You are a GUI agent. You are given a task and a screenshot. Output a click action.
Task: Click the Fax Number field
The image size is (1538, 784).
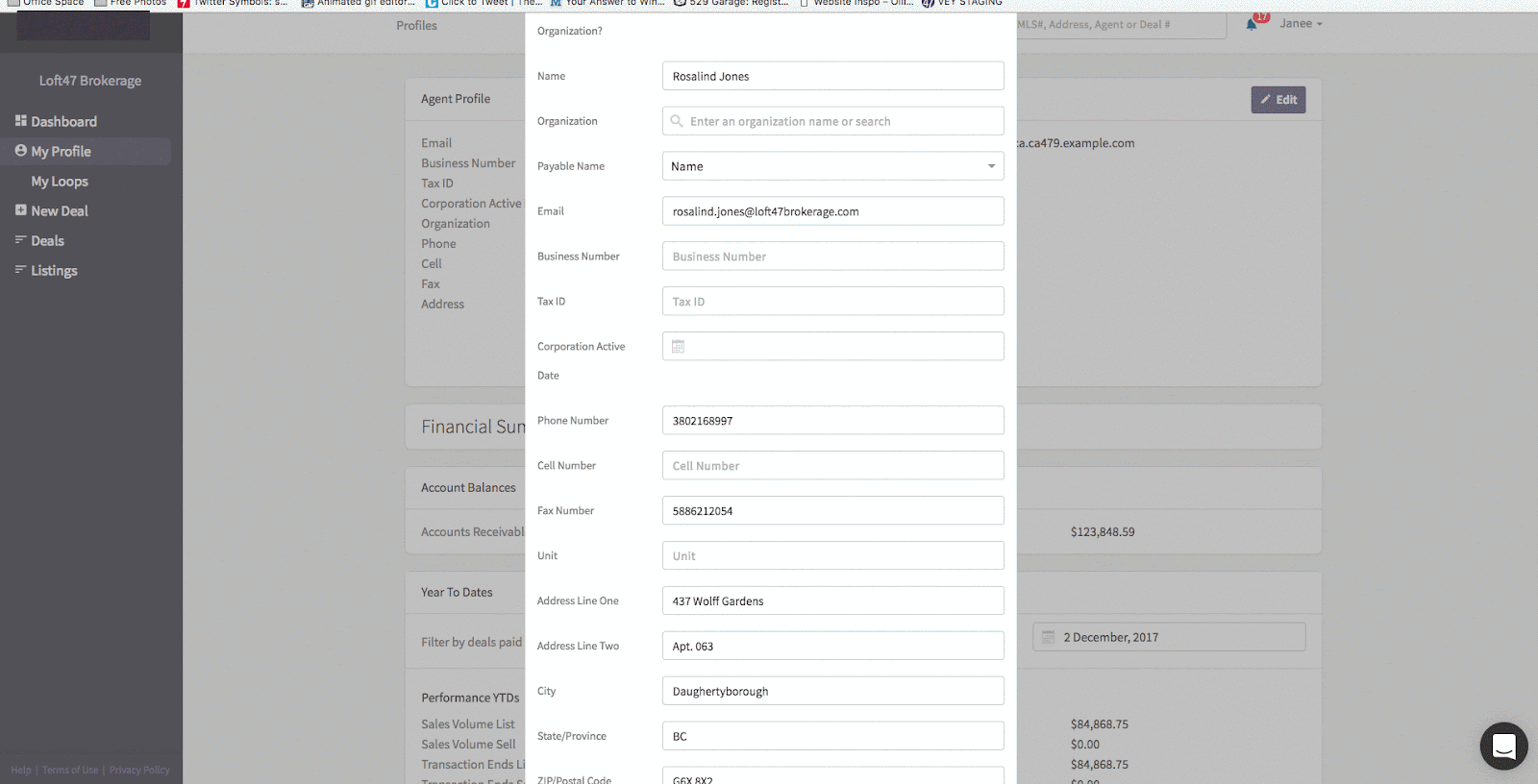point(833,511)
